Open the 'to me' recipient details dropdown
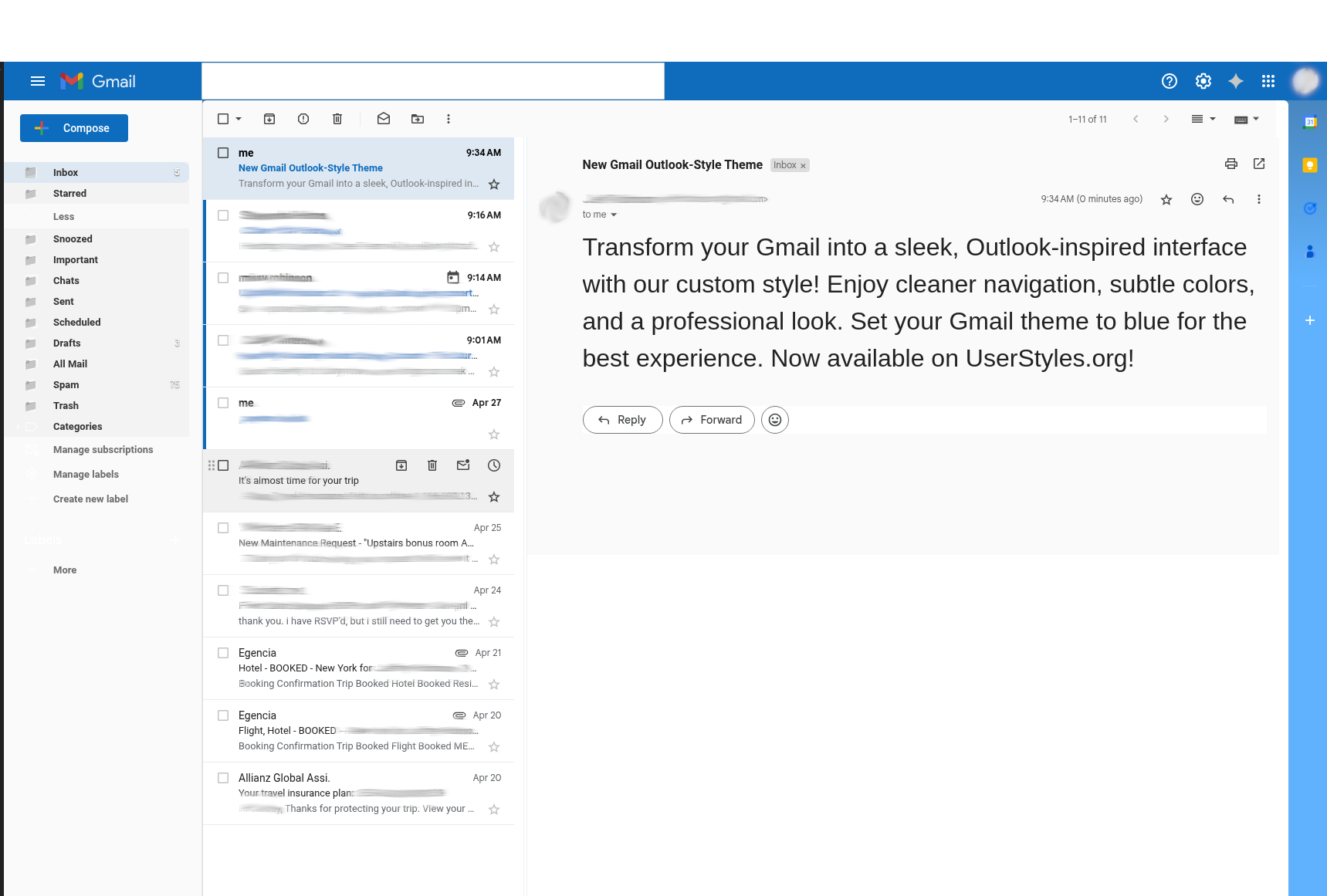The width and height of the screenshot is (1327, 896). tap(613, 214)
